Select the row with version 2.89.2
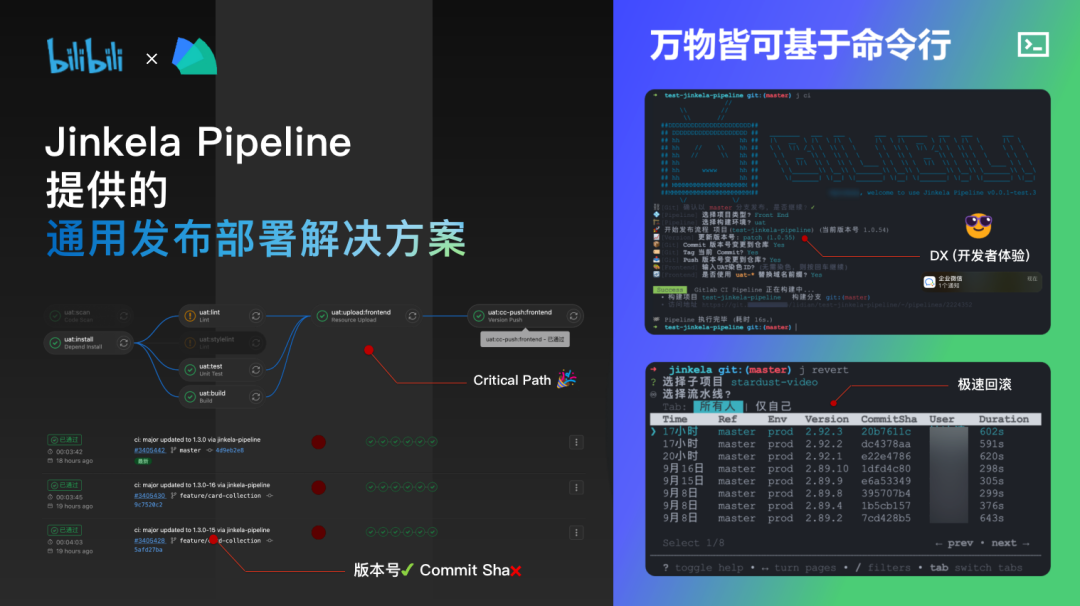 click(846, 519)
